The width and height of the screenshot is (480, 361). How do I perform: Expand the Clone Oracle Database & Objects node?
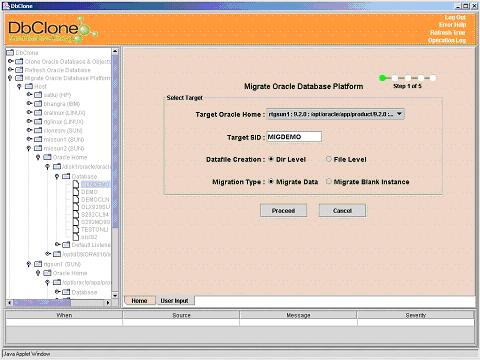[11, 61]
